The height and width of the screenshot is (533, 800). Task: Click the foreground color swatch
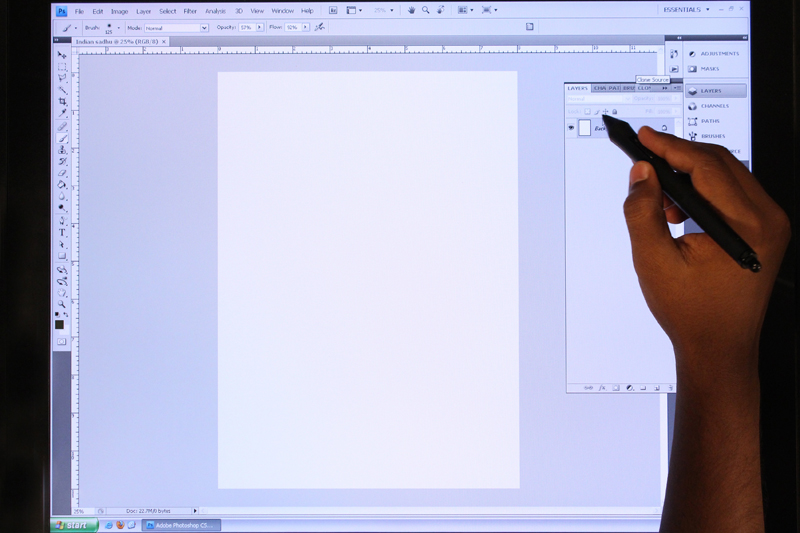(59, 324)
